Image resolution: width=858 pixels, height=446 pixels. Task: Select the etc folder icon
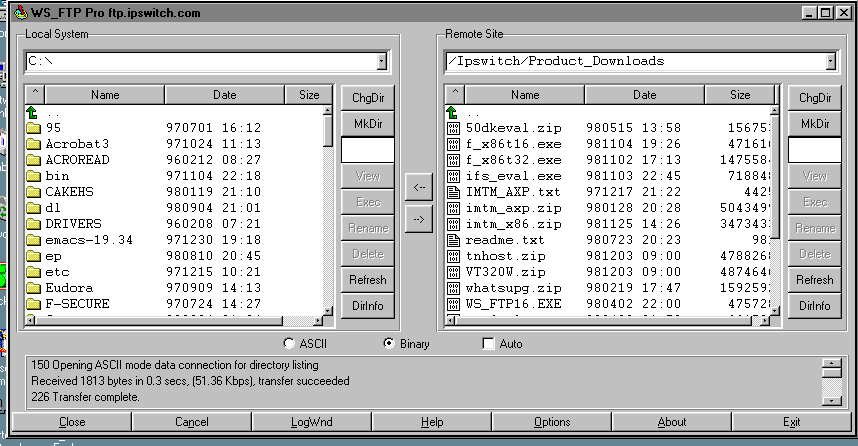(x=33, y=272)
